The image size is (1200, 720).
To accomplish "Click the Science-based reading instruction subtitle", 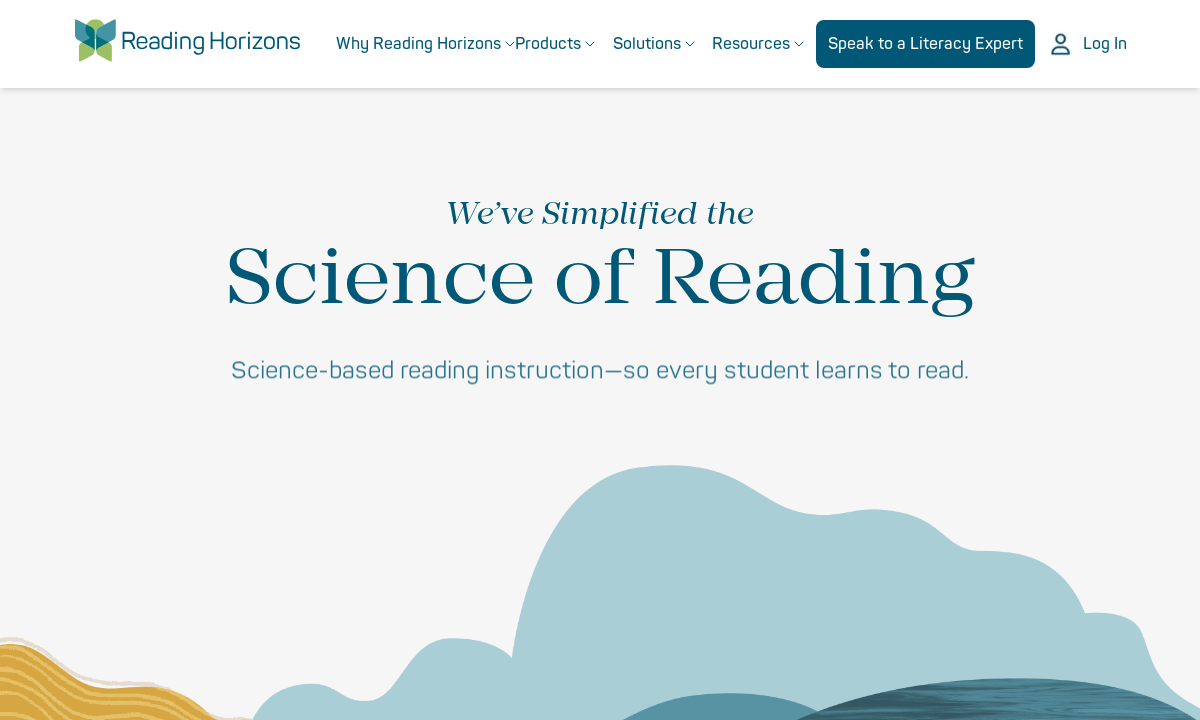I will (600, 370).
